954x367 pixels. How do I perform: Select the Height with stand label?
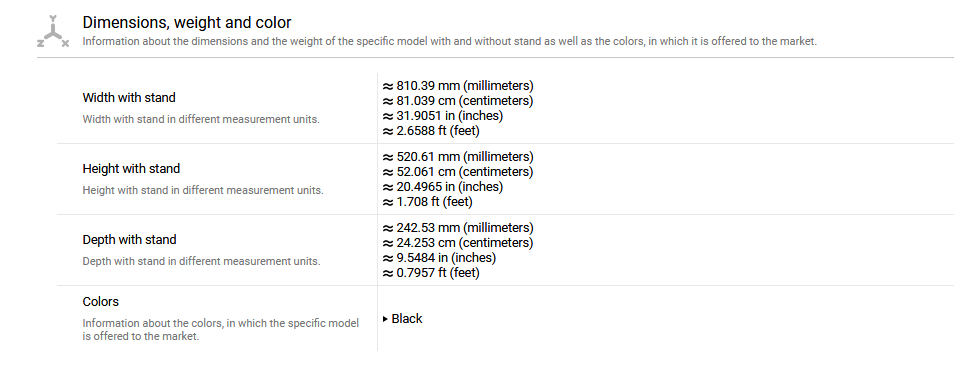(131, 169)
